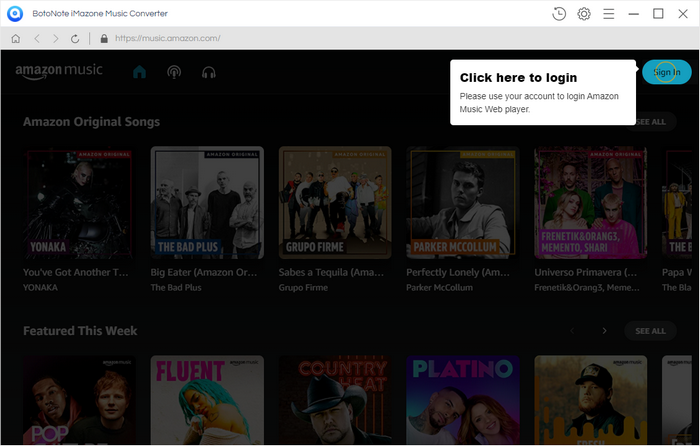Viewport: 700px width, 446px height.
Task: Open the library headphones icon
Action: tap(208, 72)
